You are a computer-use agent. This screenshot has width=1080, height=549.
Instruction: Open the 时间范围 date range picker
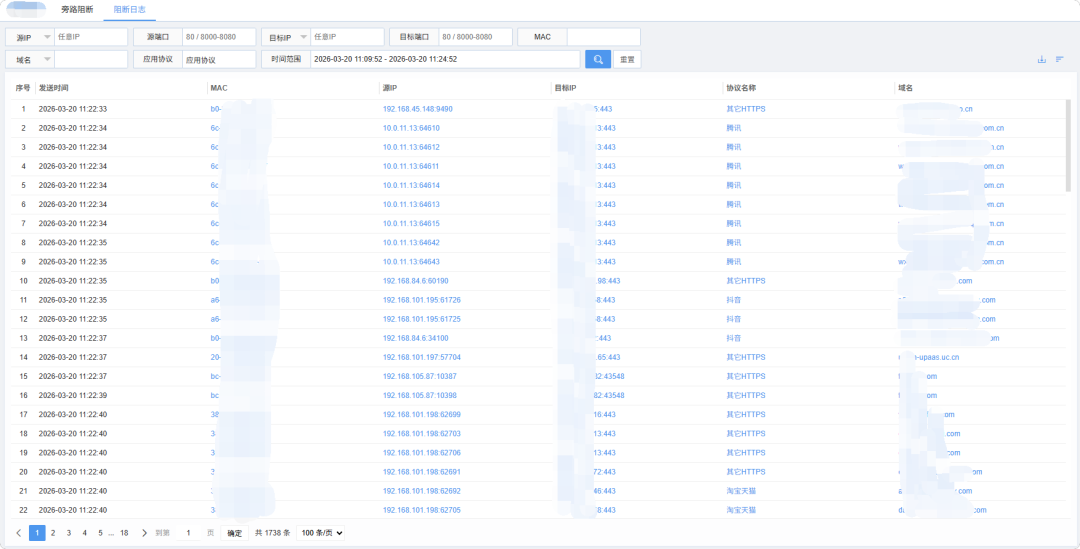tap(445, 59)
